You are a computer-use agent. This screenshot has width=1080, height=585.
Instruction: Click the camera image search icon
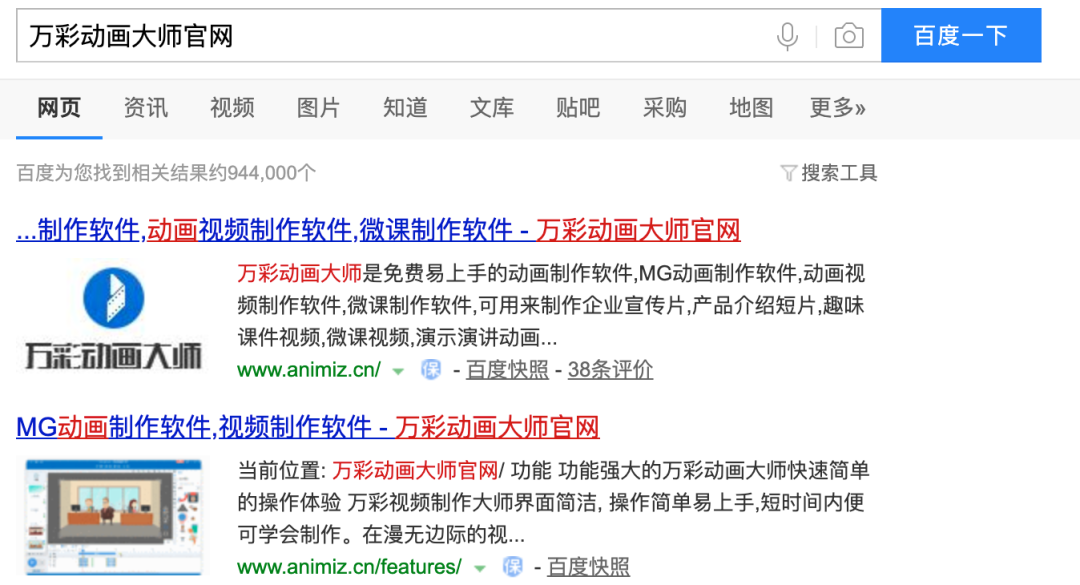click(849, 36)
